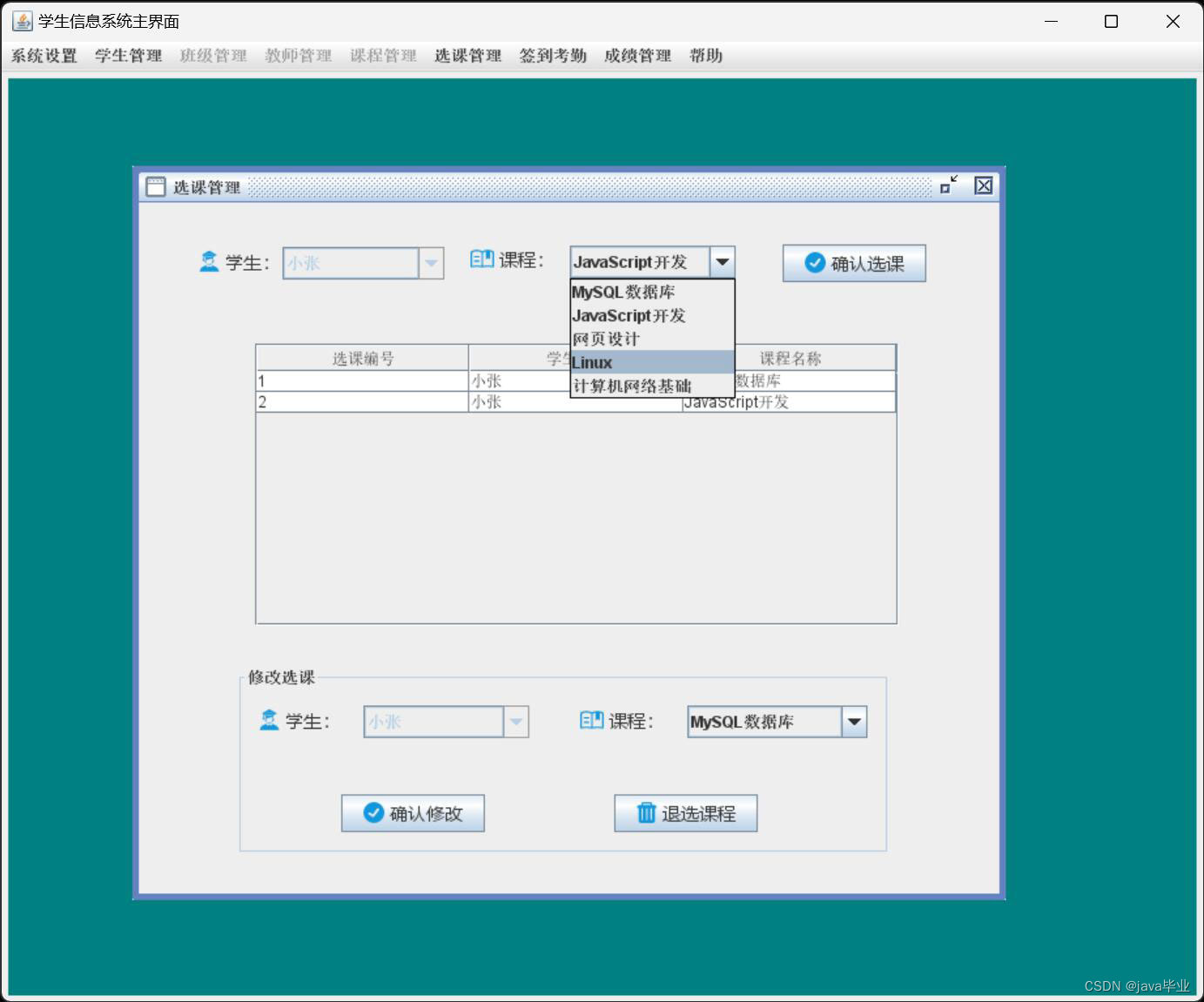
Task: Collapse the top 课程 combo box arrow
Action: pyautogui.click(x=723, y=262)
